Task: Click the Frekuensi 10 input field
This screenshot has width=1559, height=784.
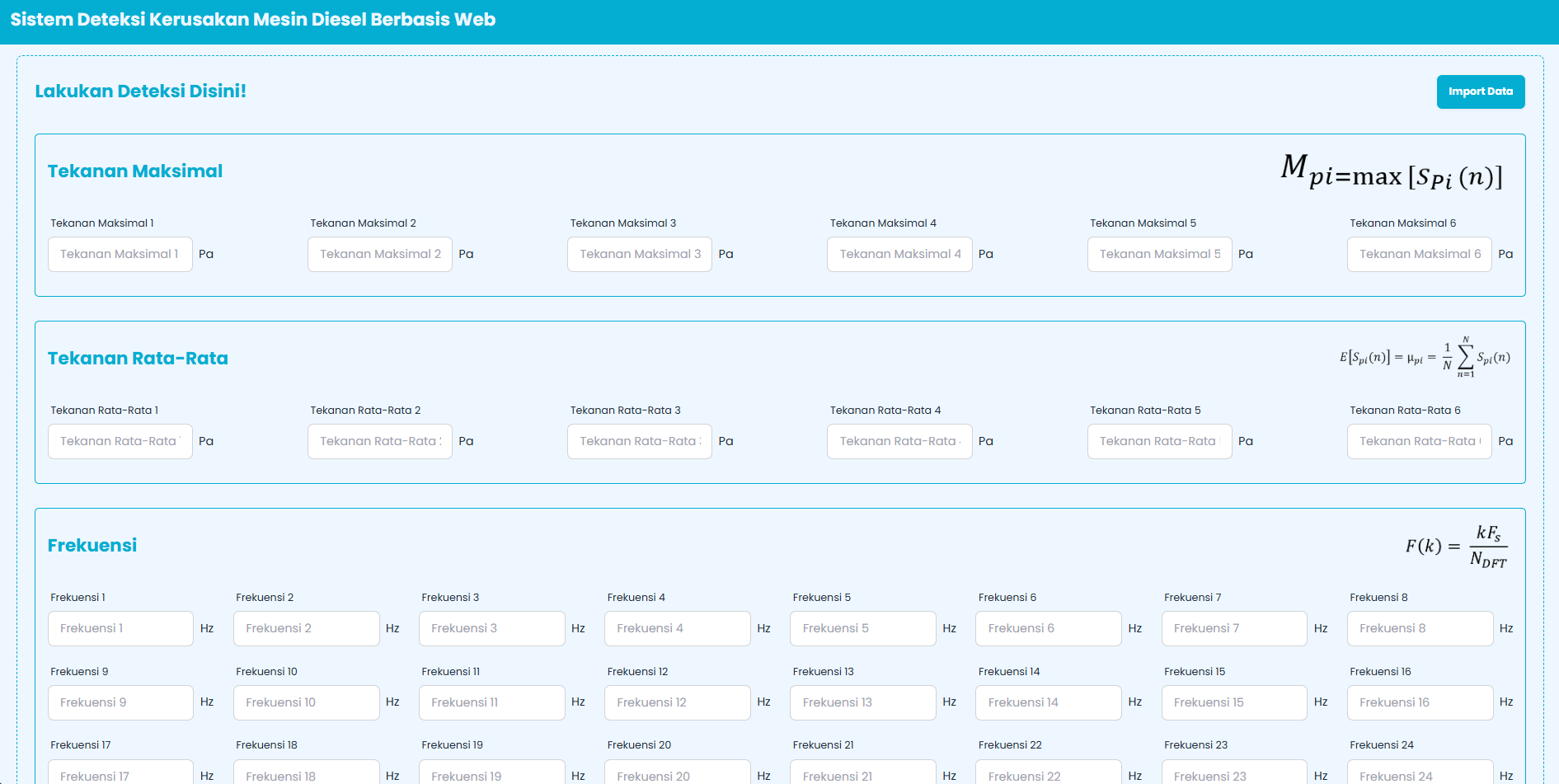Action: tap(306, 702)
